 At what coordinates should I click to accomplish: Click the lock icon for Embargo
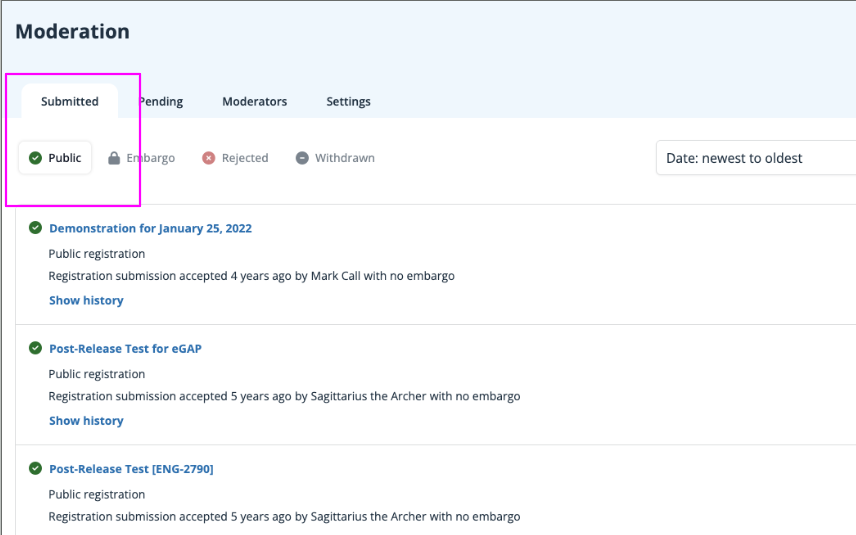click(x=114, y=158)
